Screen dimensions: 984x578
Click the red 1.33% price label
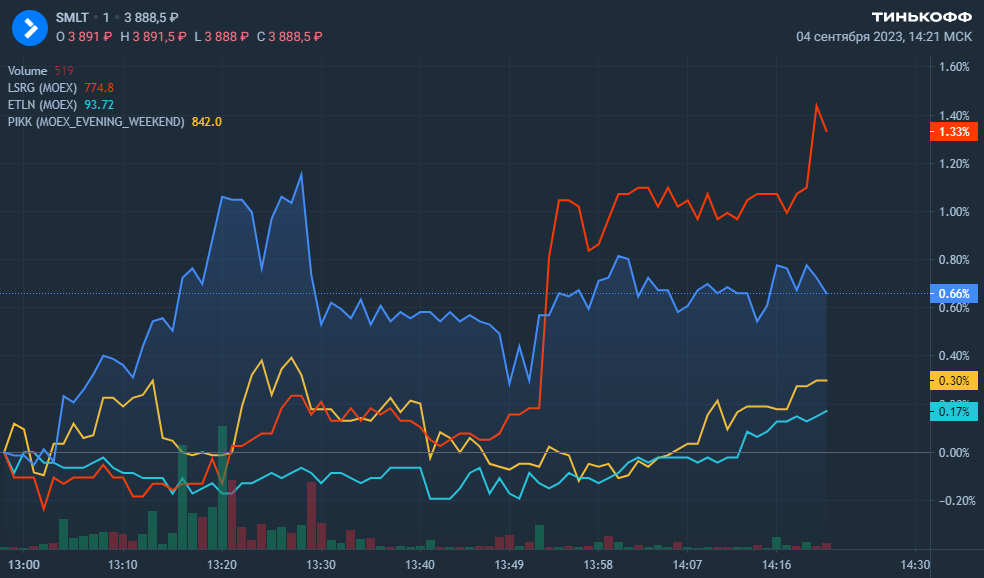(x=955, y=132)
